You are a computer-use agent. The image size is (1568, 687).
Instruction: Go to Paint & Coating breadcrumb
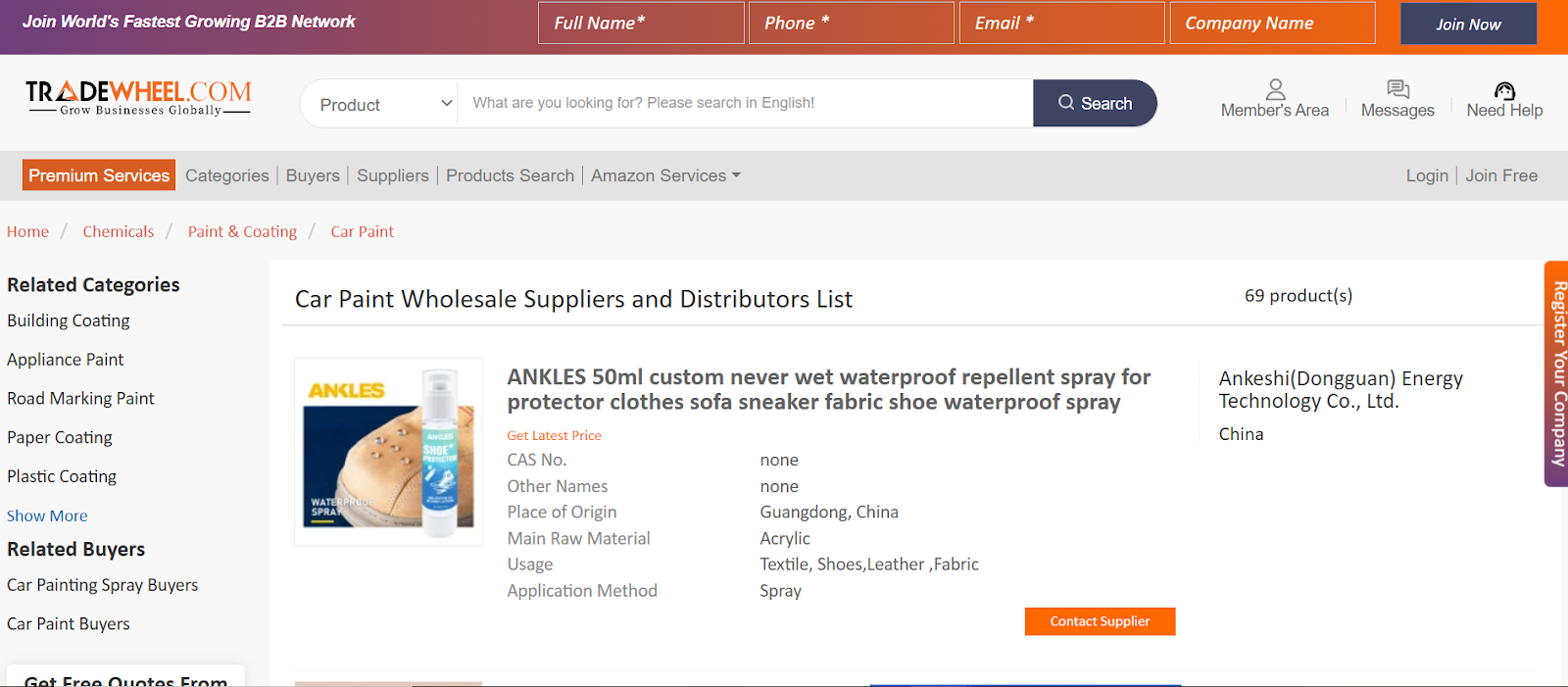pyautogui.click(x=242, y=231)
